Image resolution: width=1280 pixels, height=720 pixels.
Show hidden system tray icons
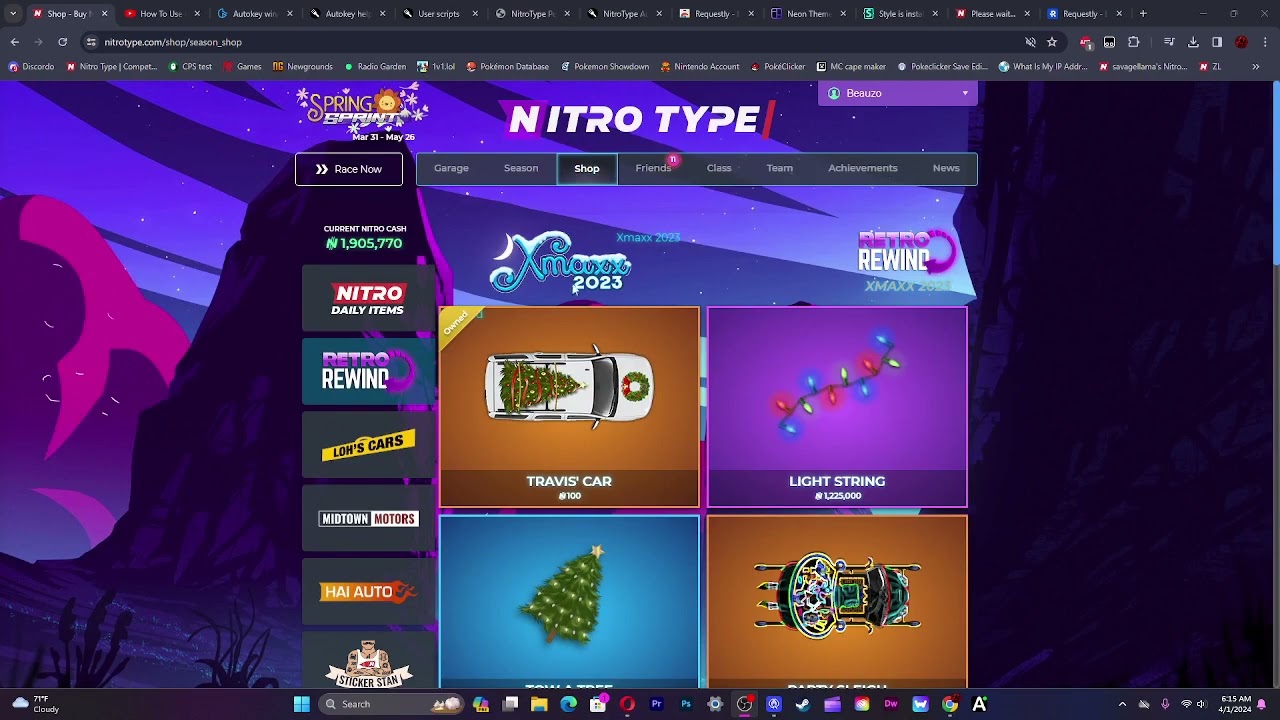point(1122,704)
